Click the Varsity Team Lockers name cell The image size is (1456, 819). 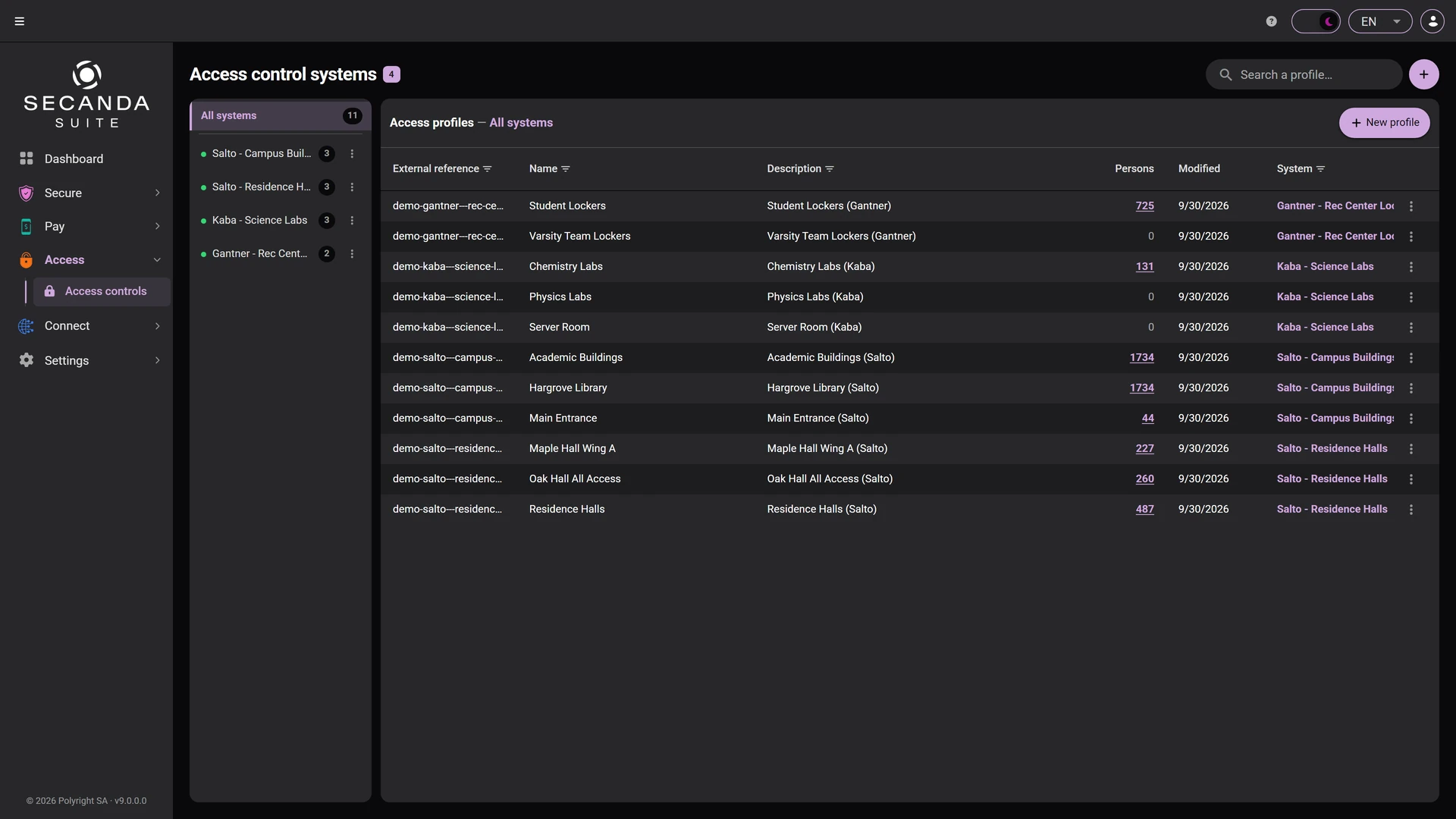point(579,236)
